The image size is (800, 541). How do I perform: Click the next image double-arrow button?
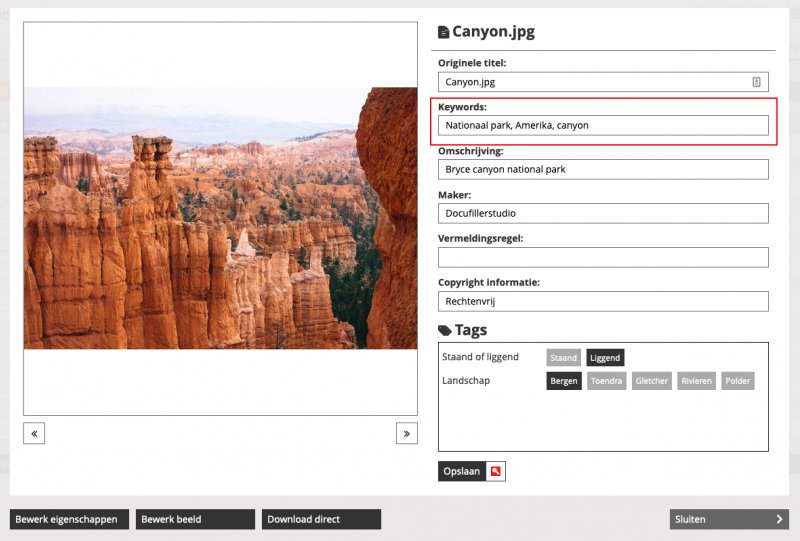tap(406, 433)
